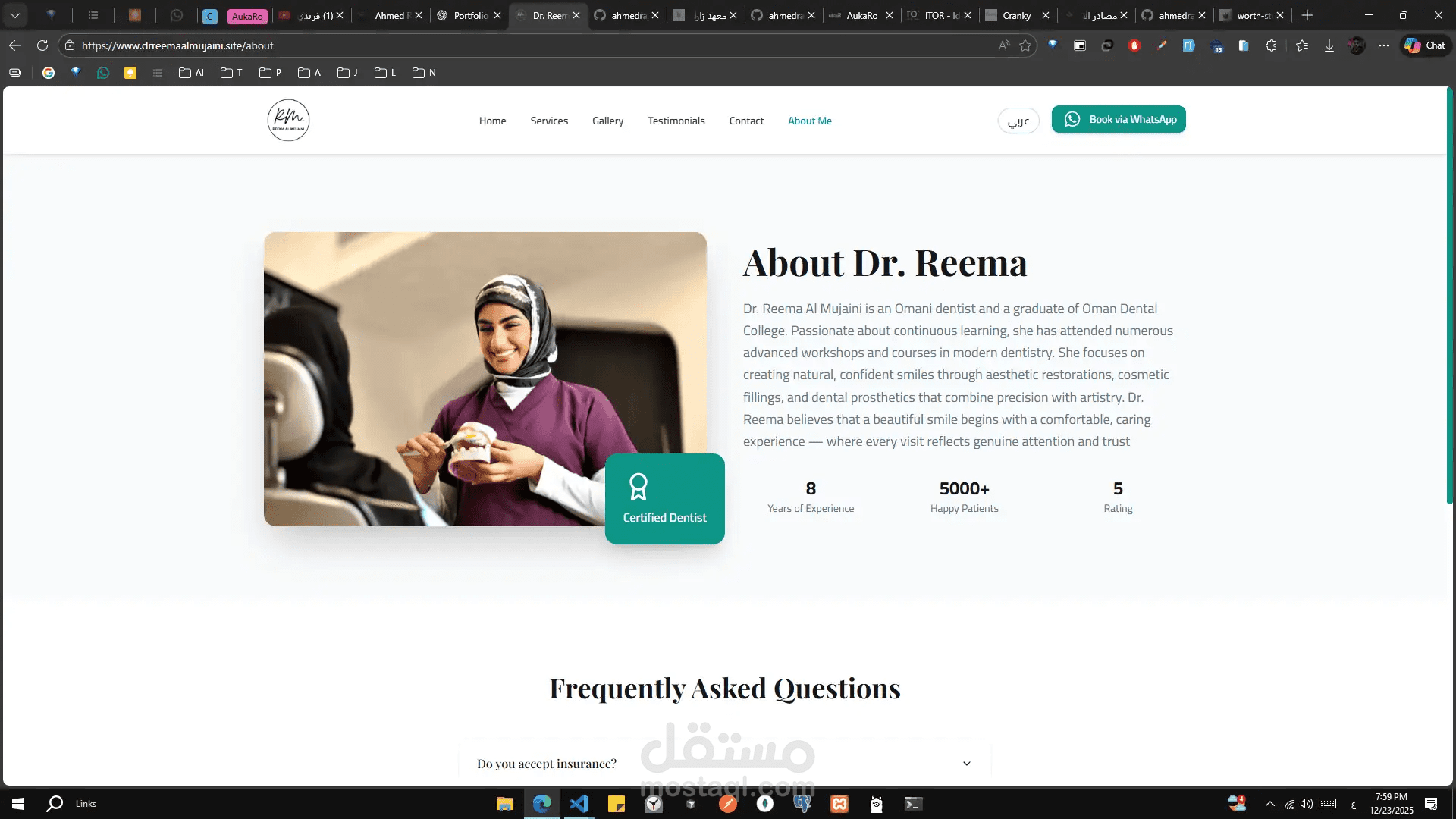Viewport: 1456px width, 819px height.
Task: Click Book via WhatsApp button
Action: [1119, 119]
